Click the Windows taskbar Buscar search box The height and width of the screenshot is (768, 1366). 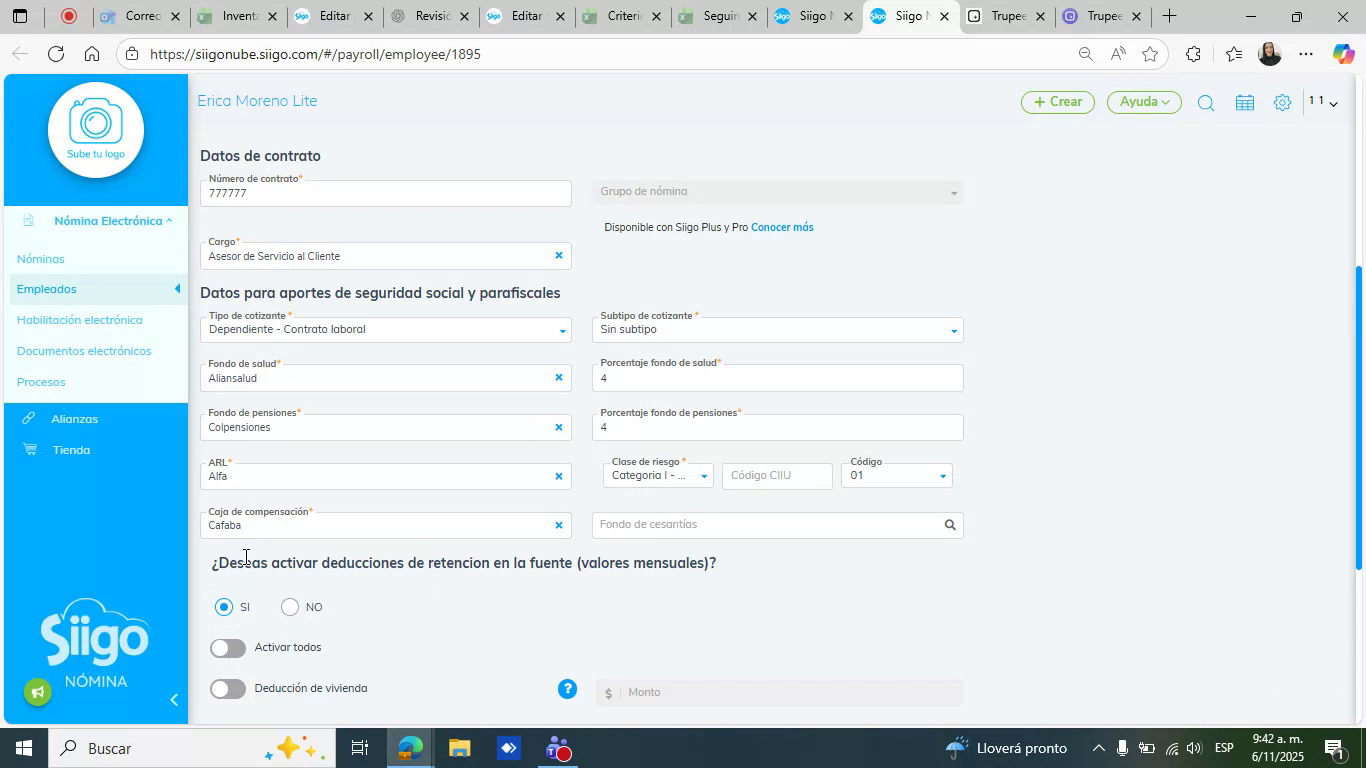click(190, 748)
